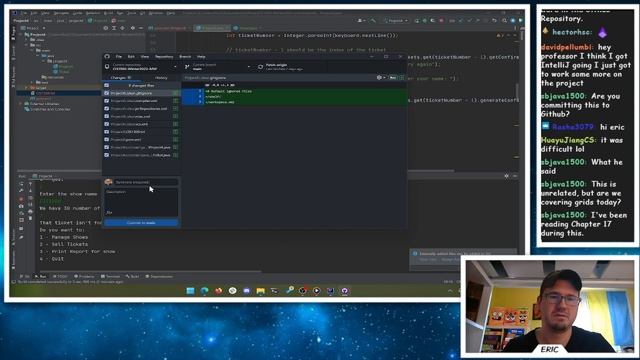The width and height of the screenshot is (640, 360).
Task: Uncheck the vcs.xml file checkbox
Action: (x=107, y=124)
